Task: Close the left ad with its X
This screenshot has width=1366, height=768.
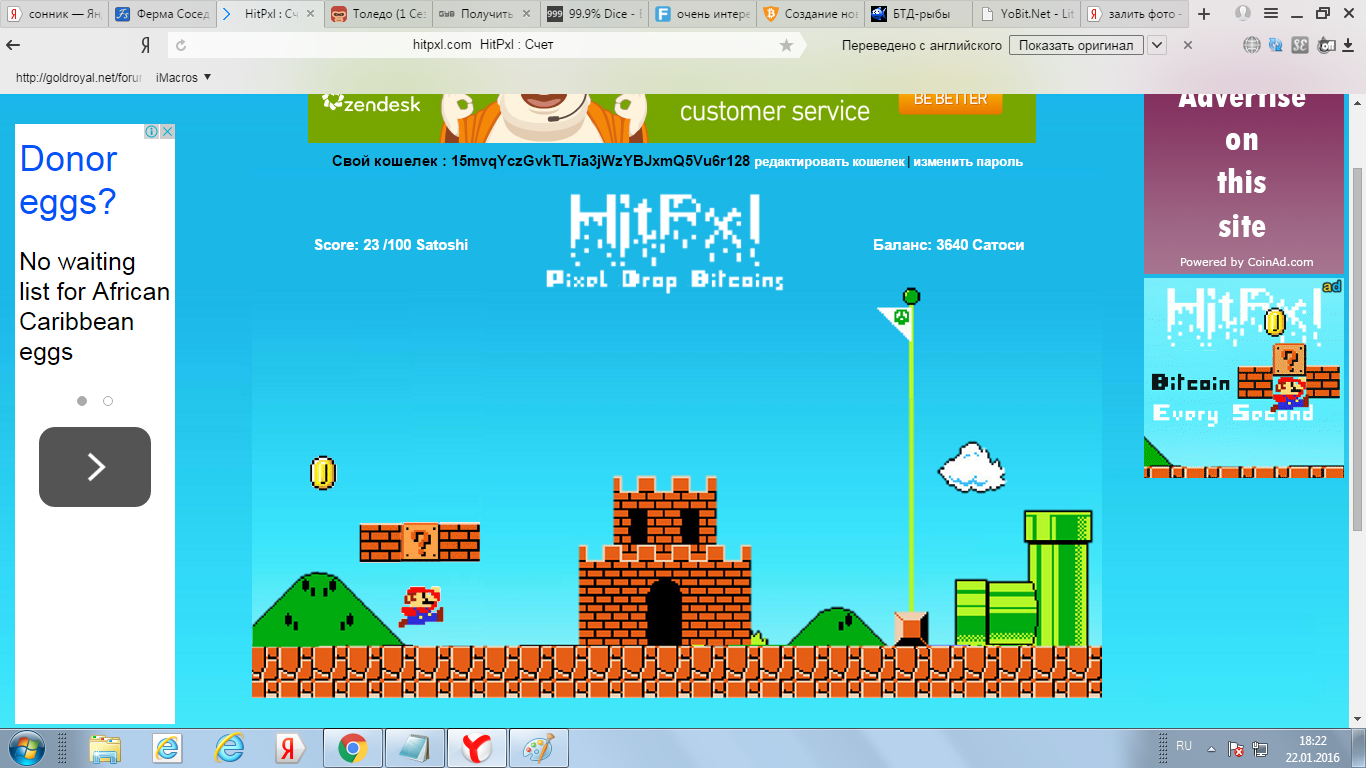Action: point(167,132)
